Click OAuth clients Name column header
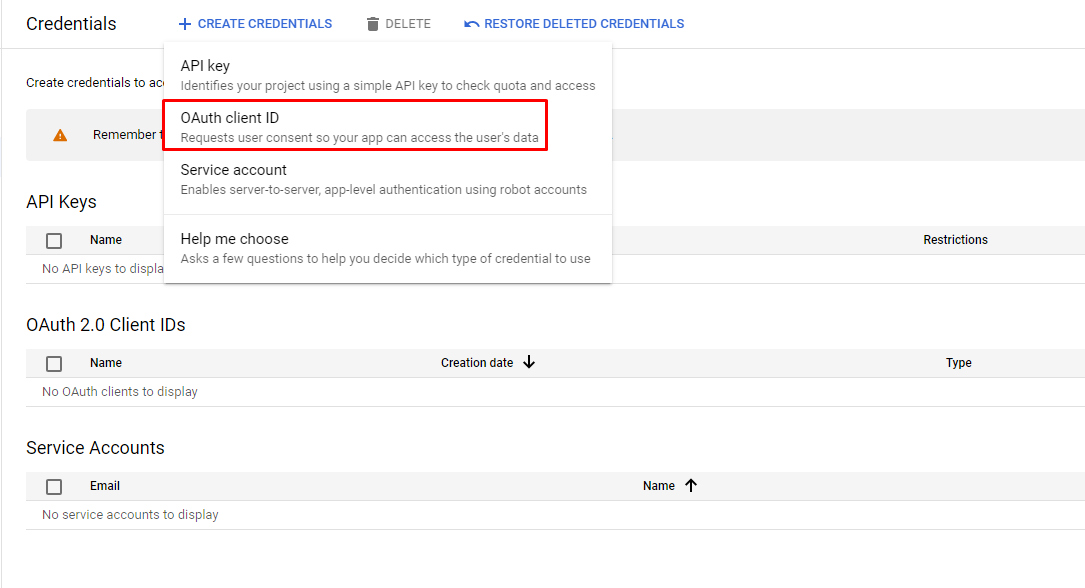This screenshot has height=588, width=1085. [106, 362]
